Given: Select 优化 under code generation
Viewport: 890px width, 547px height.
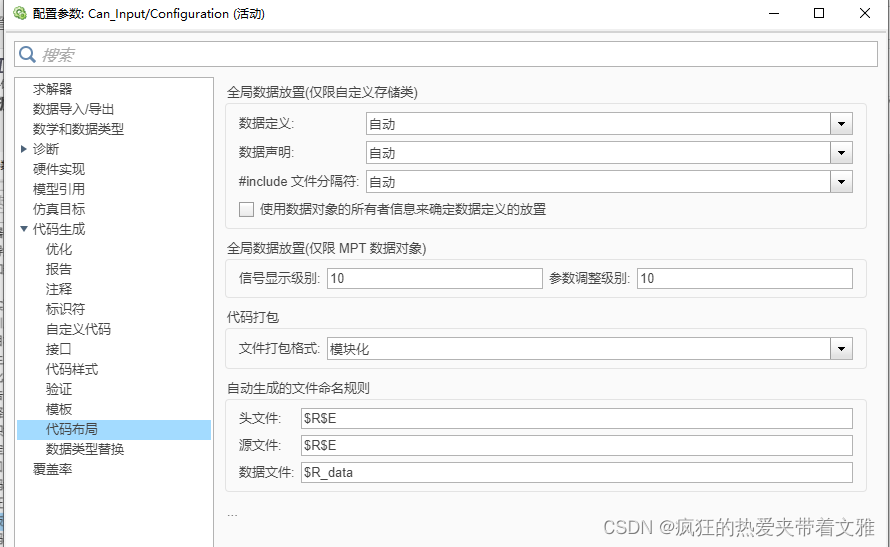Looking at the screenshot, I should pyautogui.click(x=59, y=249).
